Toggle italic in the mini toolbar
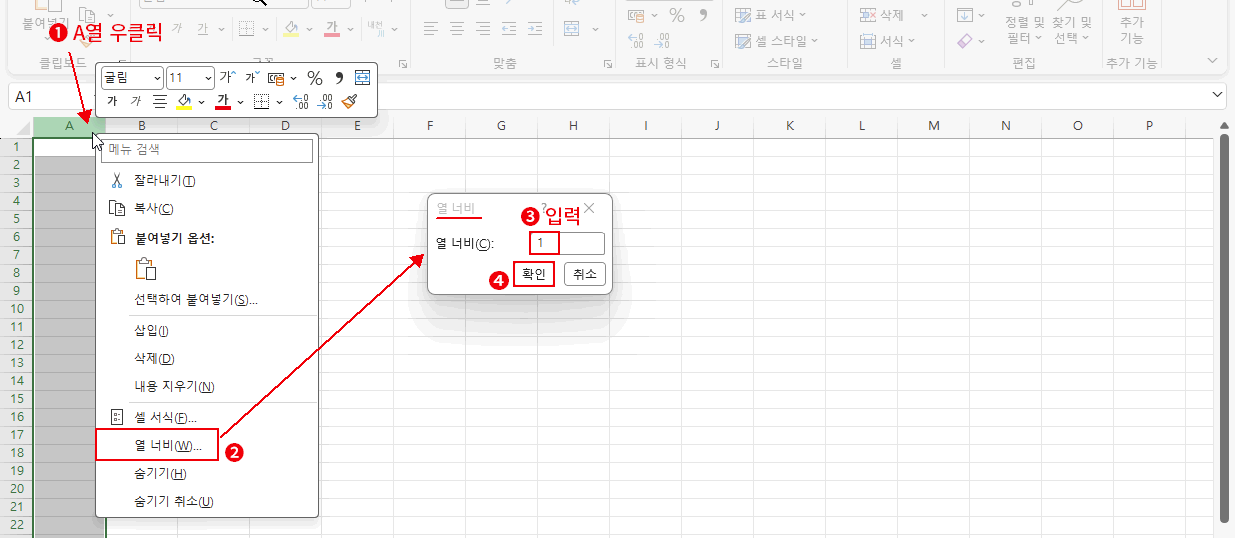1235x538 pixels. [x=135, y=101]
